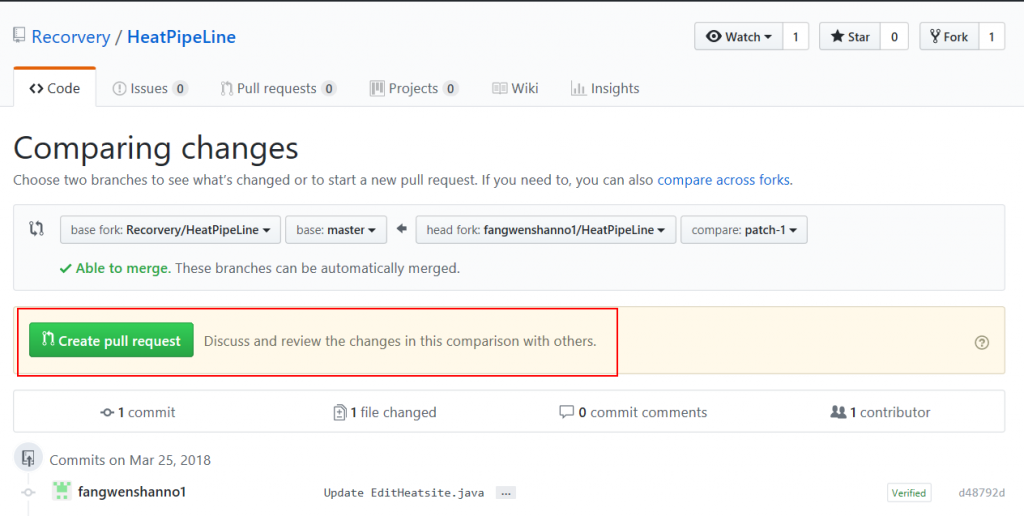Click 'These branches can be automatically merged' text
Image resolution: width=1024 pixels, height=516 pixels.
[x=317, y=268]
